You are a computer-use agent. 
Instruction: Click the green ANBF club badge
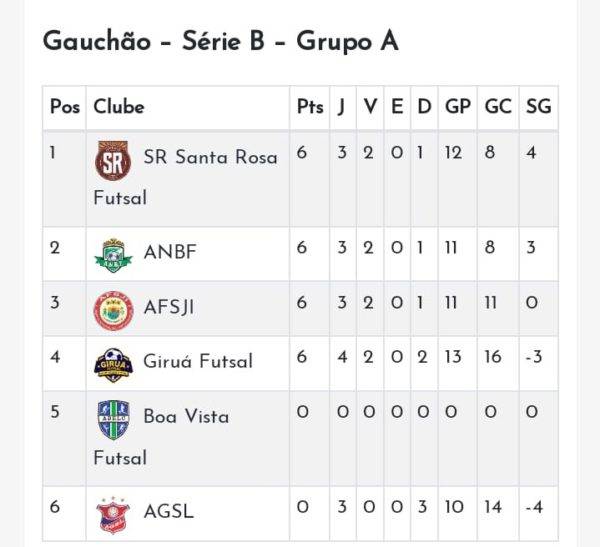pyautogui.click(x=113, y=255)
